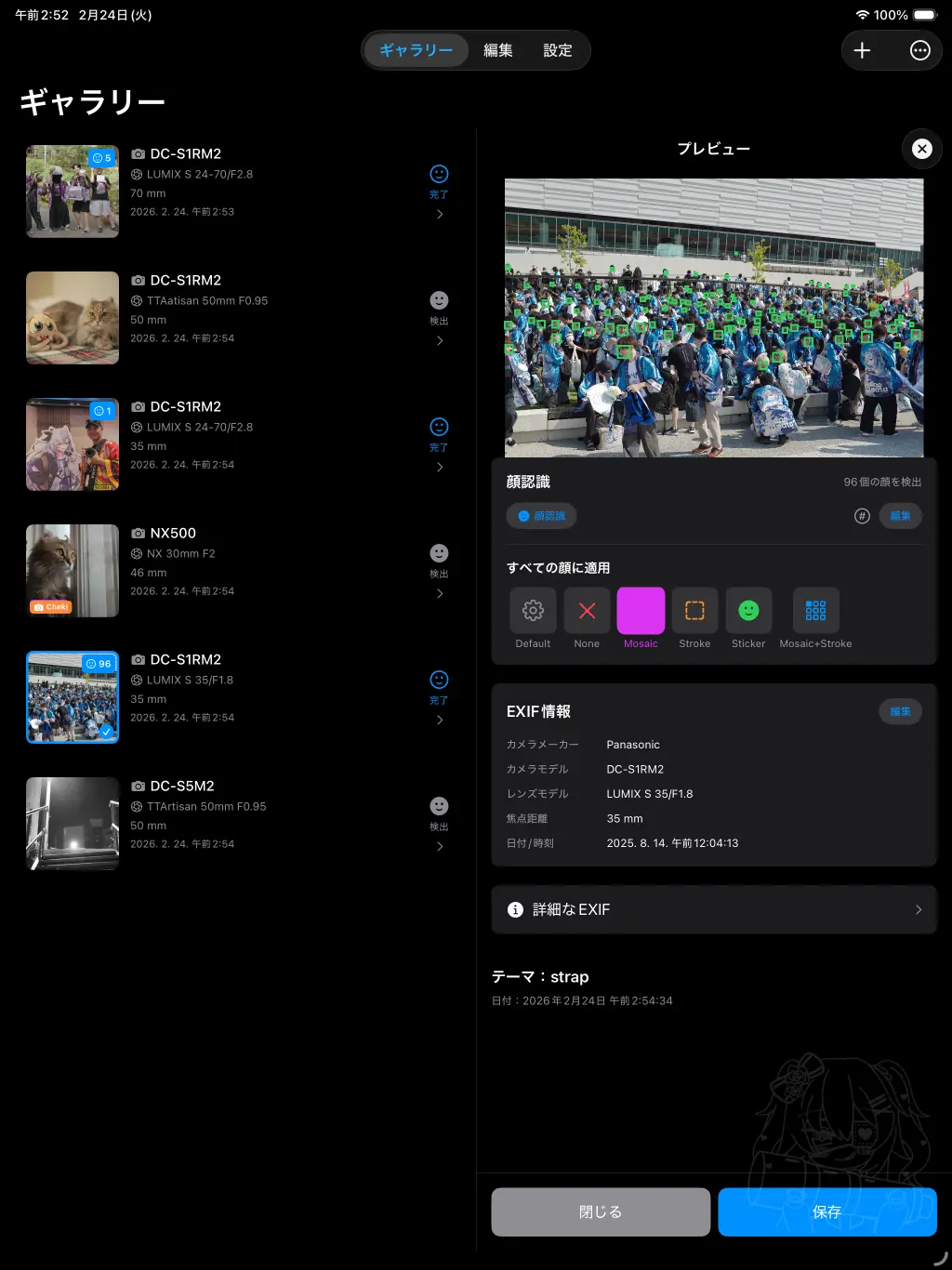The height and width of the screenshot is (1270, 952).
Task: Tap the cat photo thumbnail with TTAatisan lens
Action: point(72,317)
